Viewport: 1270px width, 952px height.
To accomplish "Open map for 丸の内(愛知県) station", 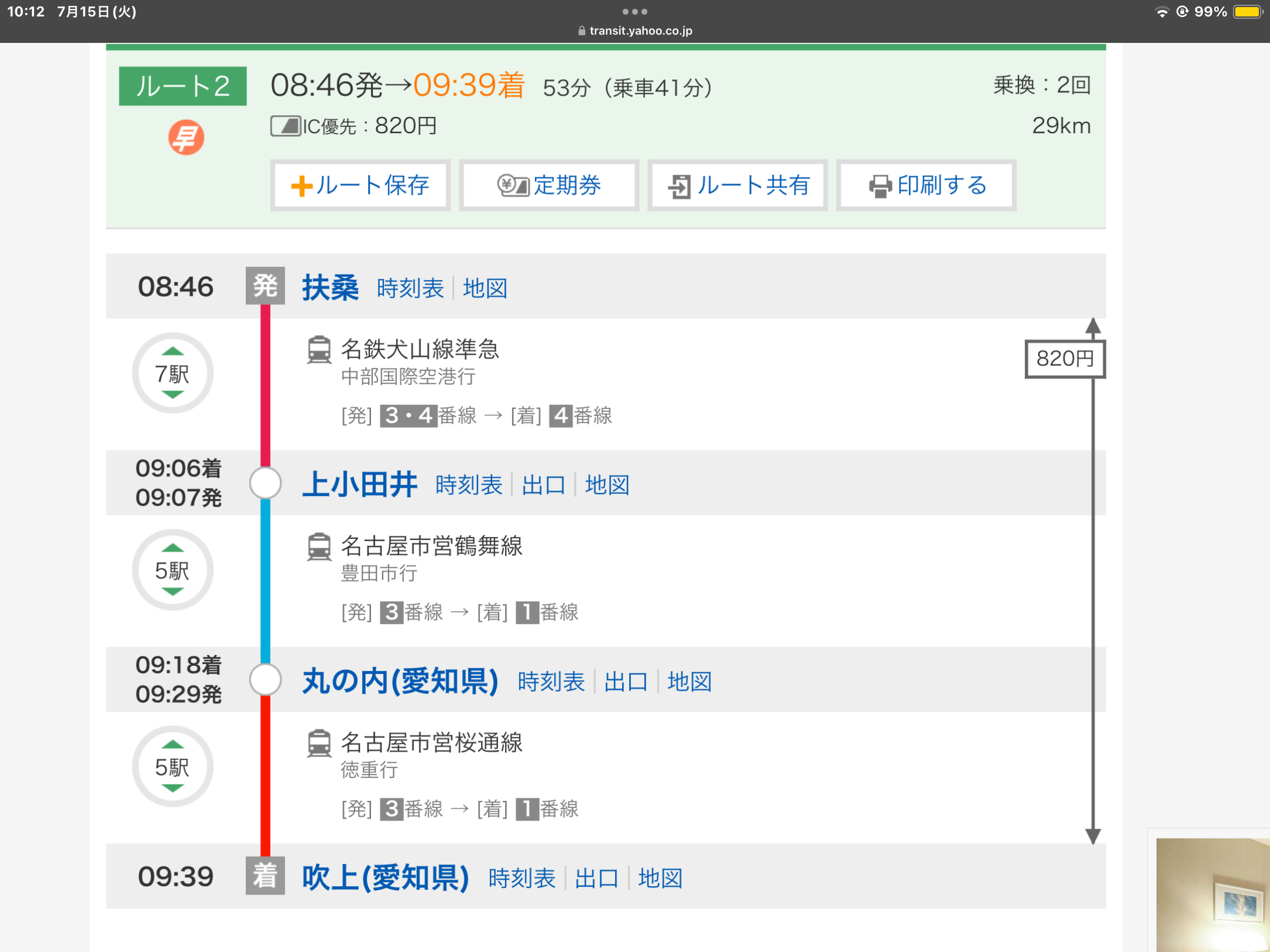I will click(689, 682).
